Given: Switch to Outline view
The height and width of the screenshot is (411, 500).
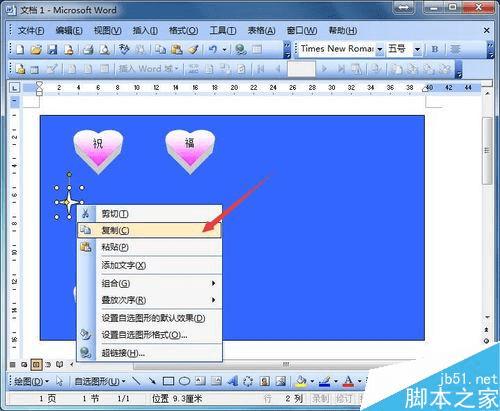Looking at the screenshot, I should (x=48, y=364).
